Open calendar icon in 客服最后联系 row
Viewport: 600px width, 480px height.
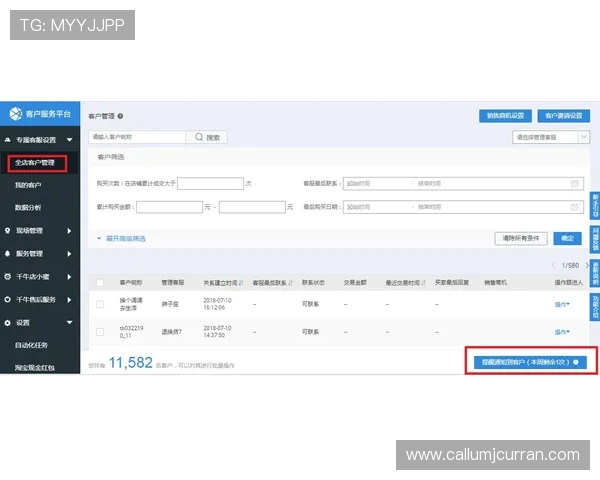point(574,183)
